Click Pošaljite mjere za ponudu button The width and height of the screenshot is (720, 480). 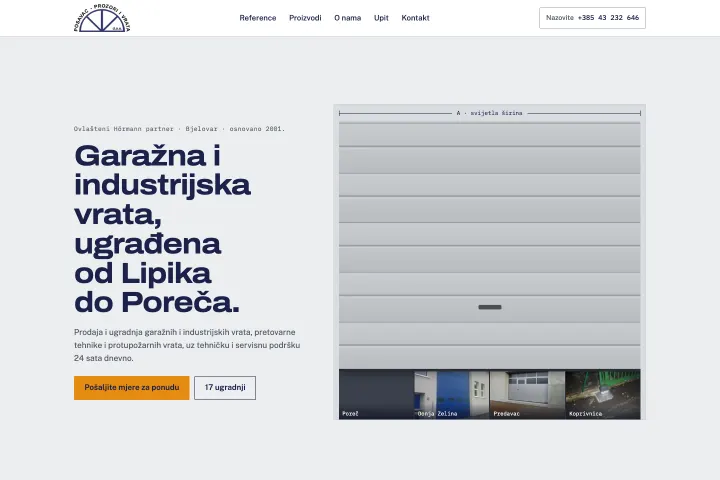pyautogui.click(x=131, y=388)
